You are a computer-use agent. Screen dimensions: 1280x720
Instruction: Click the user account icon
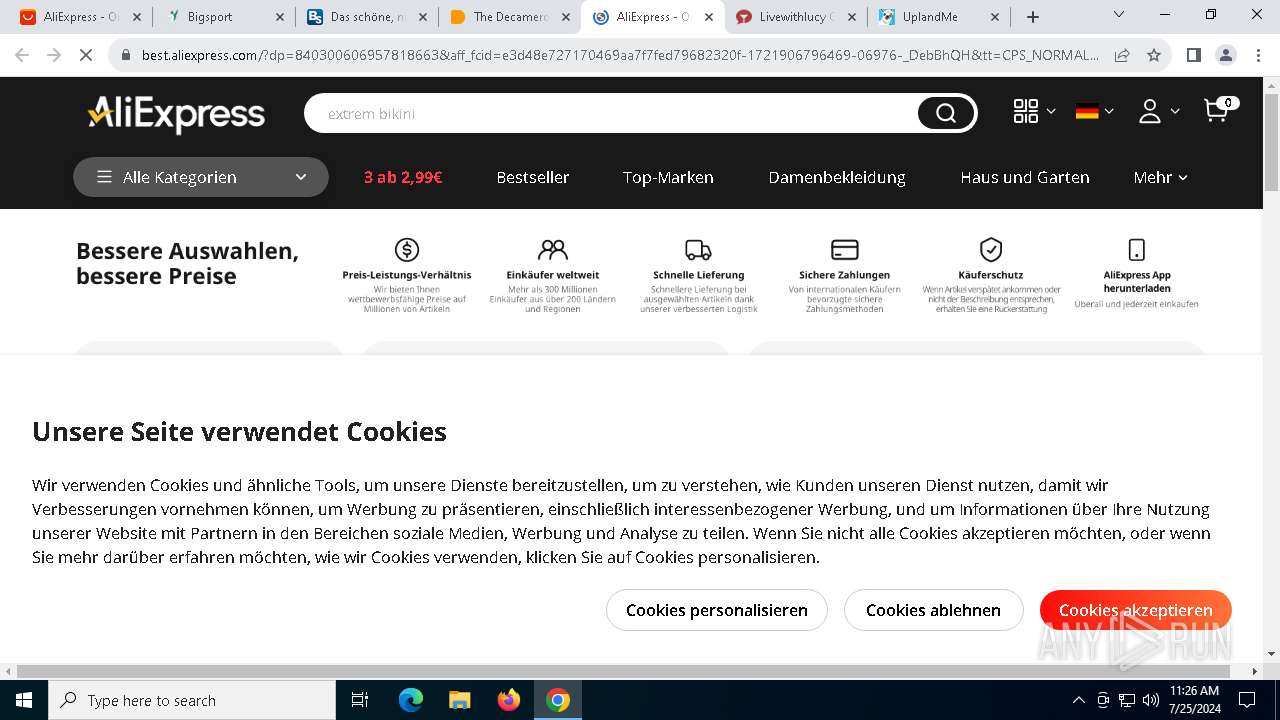tap(1150, 111)
